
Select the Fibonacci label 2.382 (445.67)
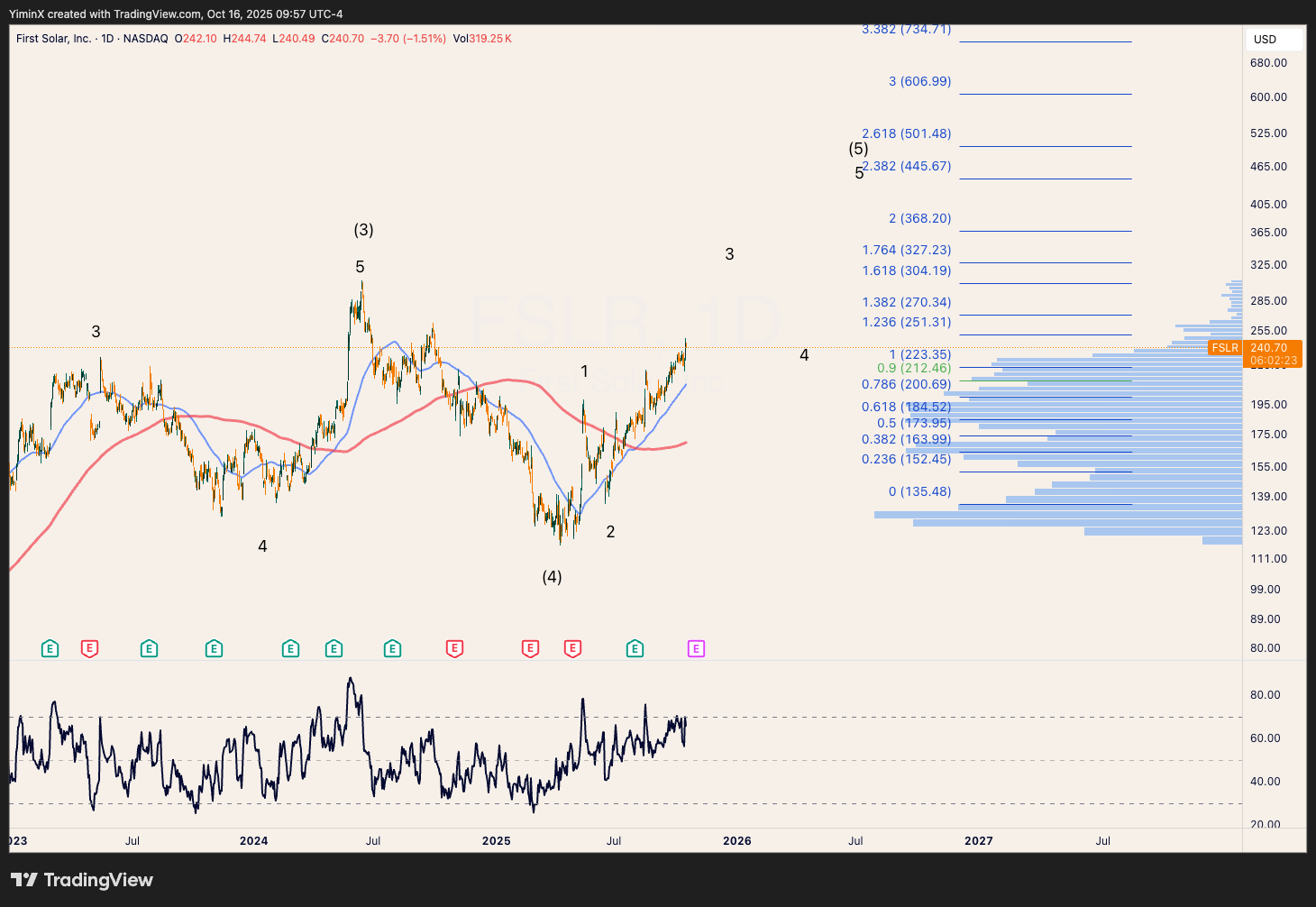point(906,166)
